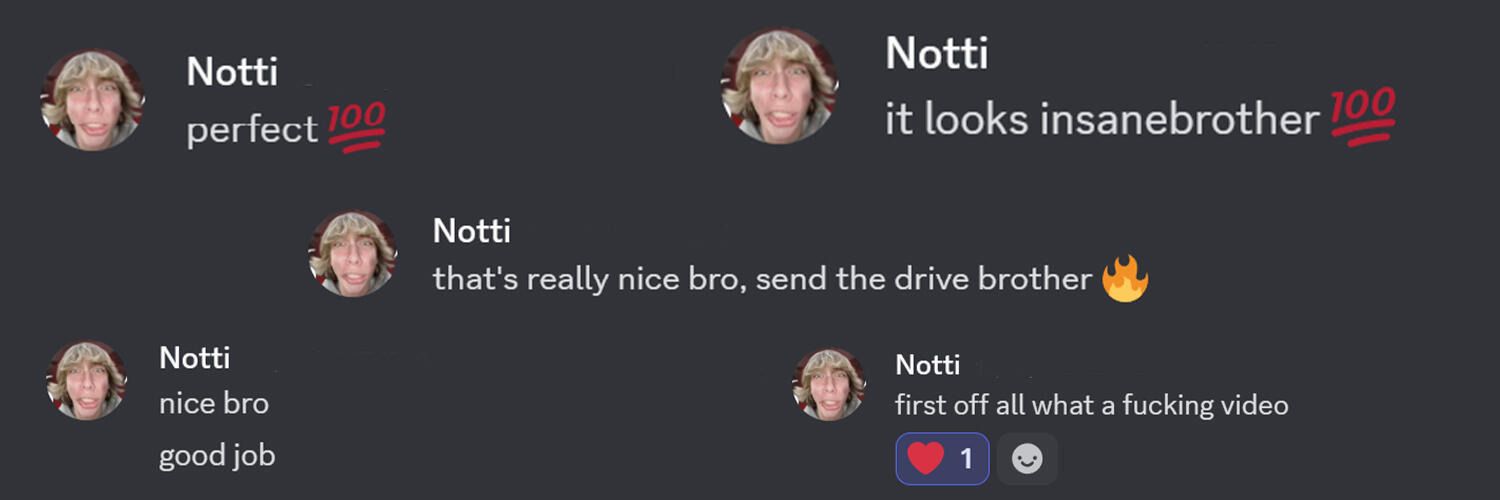
Task: Select the "it looks insanebrother" message text
Action: [1102, 120]
